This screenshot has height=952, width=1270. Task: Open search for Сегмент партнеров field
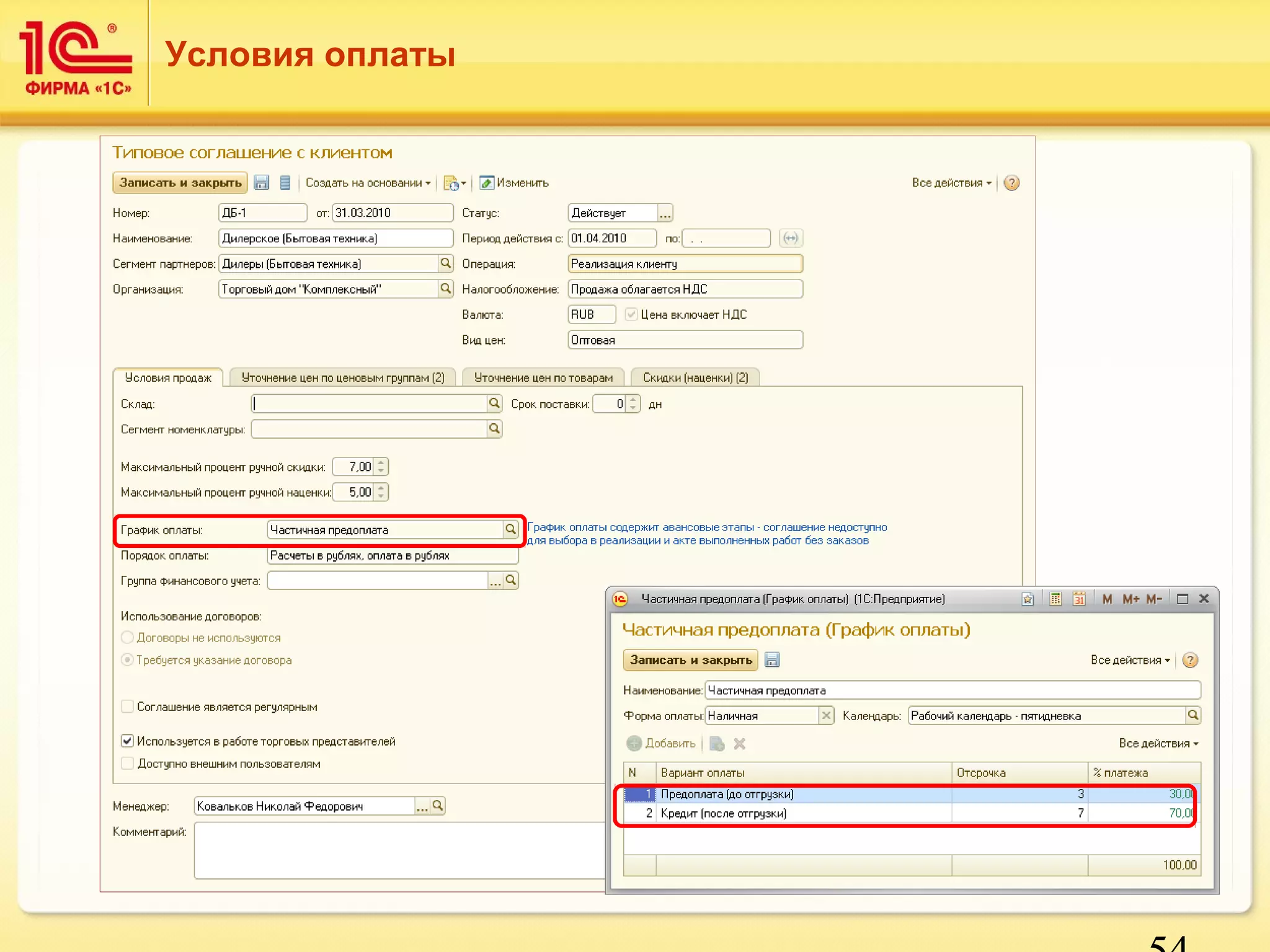445,263
